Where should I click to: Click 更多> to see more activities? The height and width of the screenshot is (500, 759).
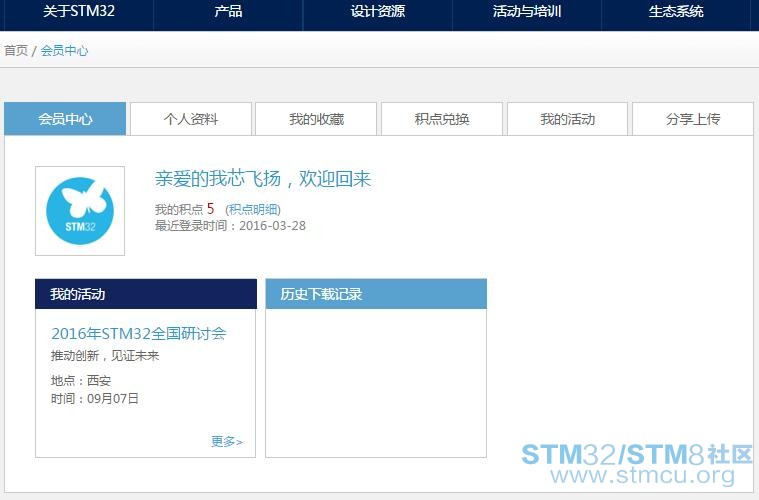pyautogui.click(x=227, y=441)
